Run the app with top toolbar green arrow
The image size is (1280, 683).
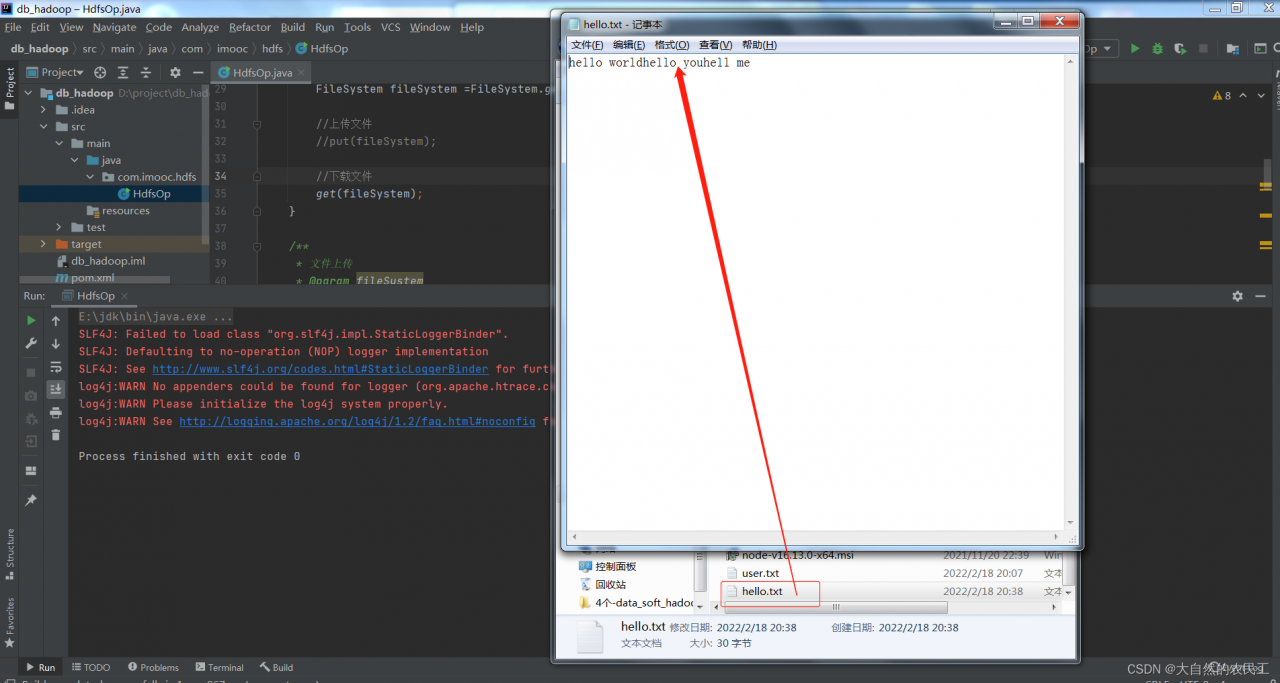pos(1135,48)
